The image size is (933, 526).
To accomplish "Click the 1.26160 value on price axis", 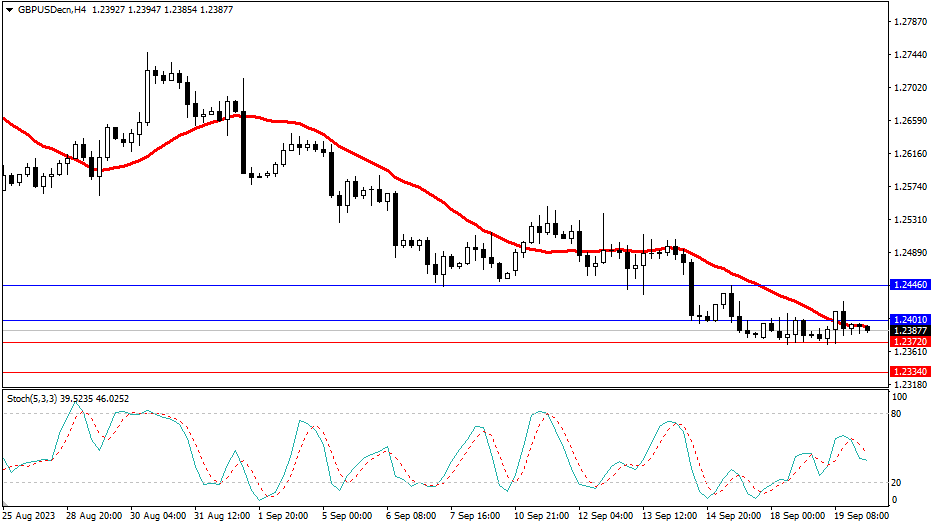I will point(910,154).
